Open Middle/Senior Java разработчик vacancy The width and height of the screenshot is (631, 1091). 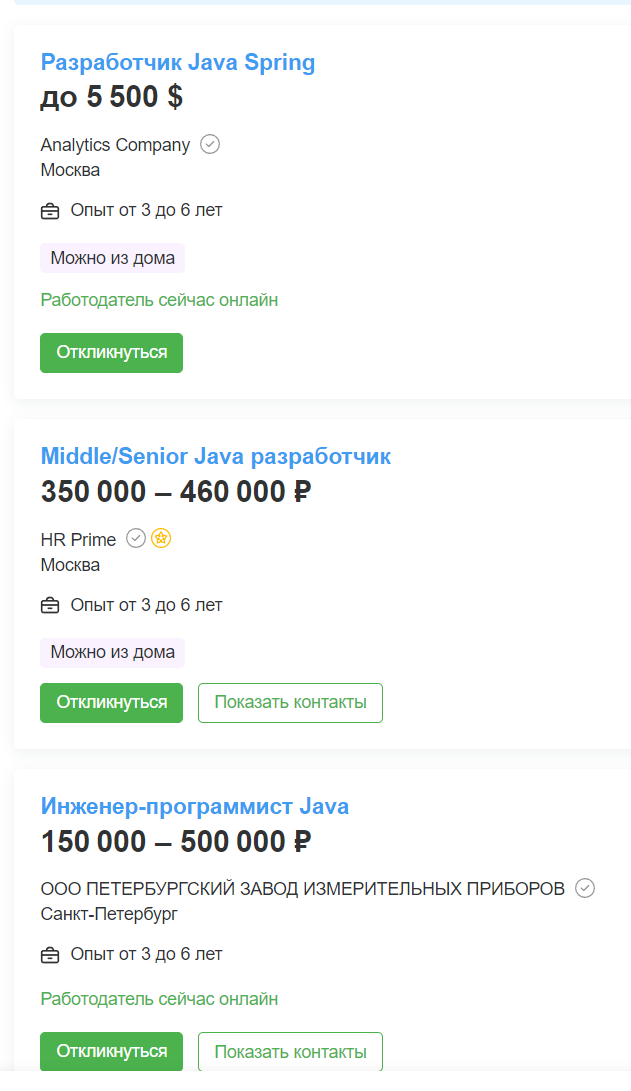click(x=216, y=456)
